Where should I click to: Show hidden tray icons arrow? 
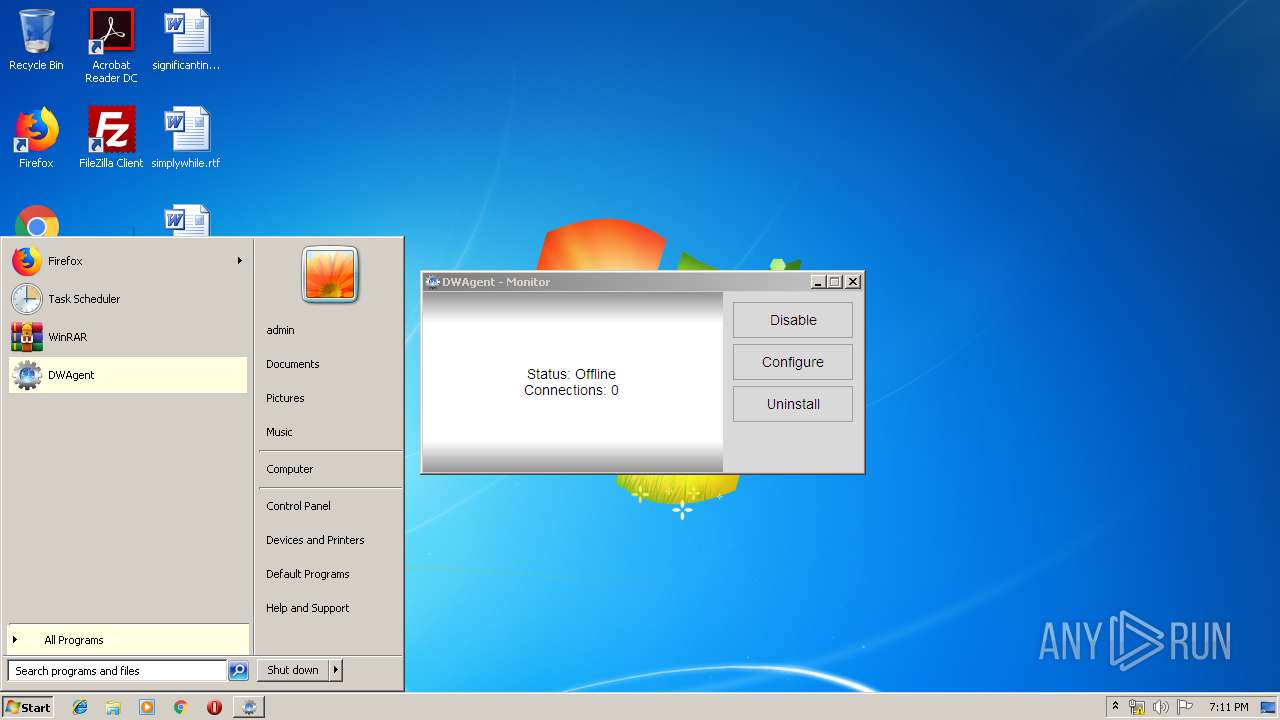coord(1115,707)
